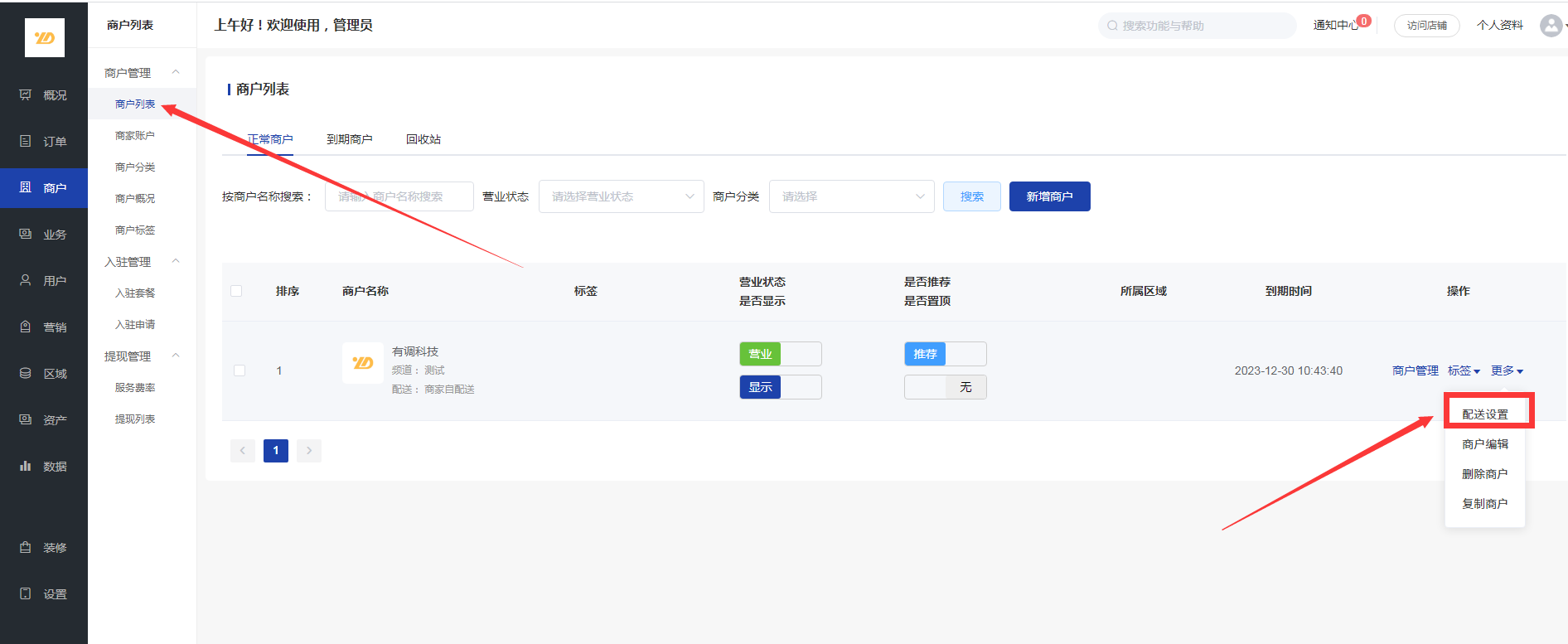Click the 有调科技 merchant logo thumbnail
This screenshot has height=644, width=1568.
(x=363, y=363)
